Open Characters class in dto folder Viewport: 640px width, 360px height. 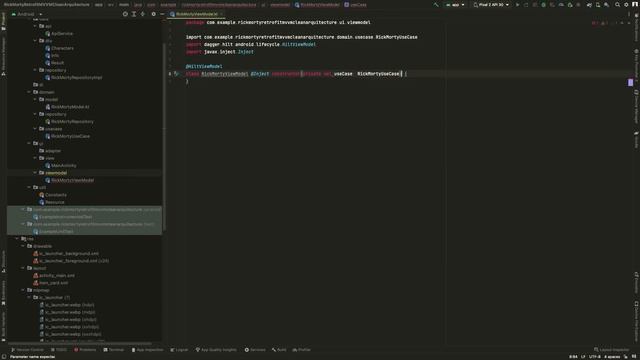(60, 48)
